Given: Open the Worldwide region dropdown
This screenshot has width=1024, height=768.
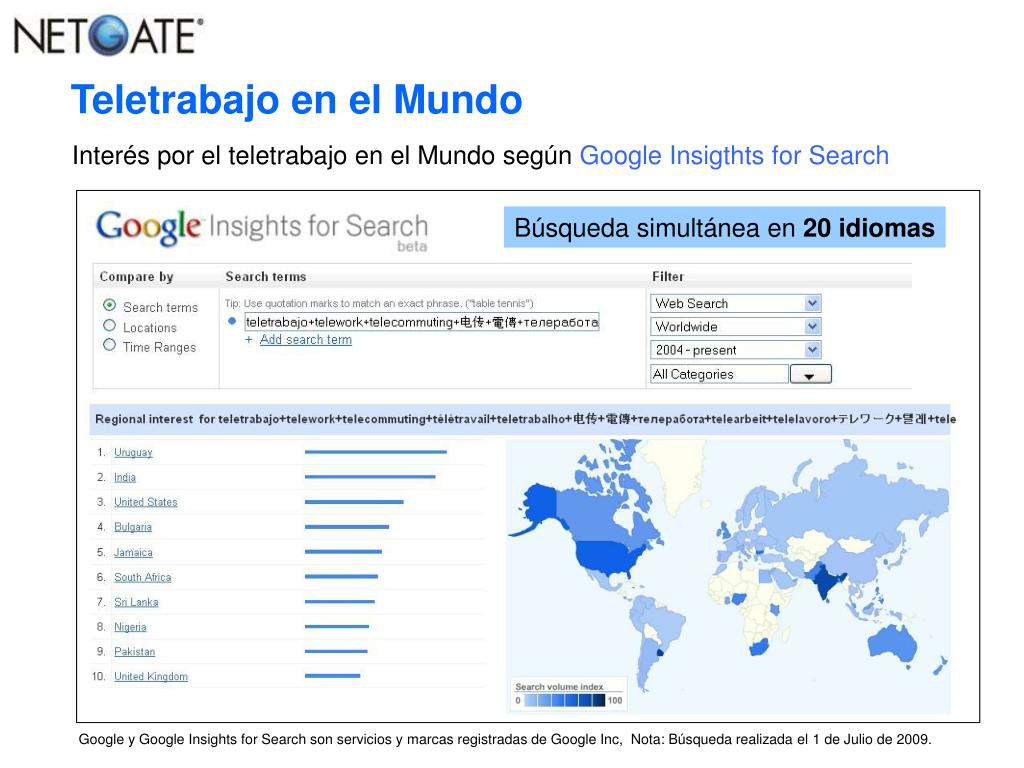Looking at the screenshot, I should pos(735,327).
